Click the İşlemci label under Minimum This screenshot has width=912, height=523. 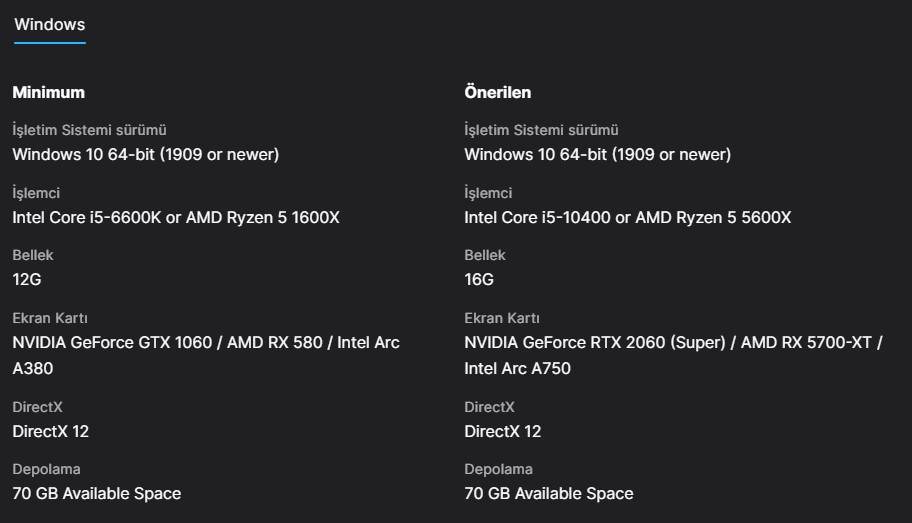pyautogui.click(x=36, y=193)
